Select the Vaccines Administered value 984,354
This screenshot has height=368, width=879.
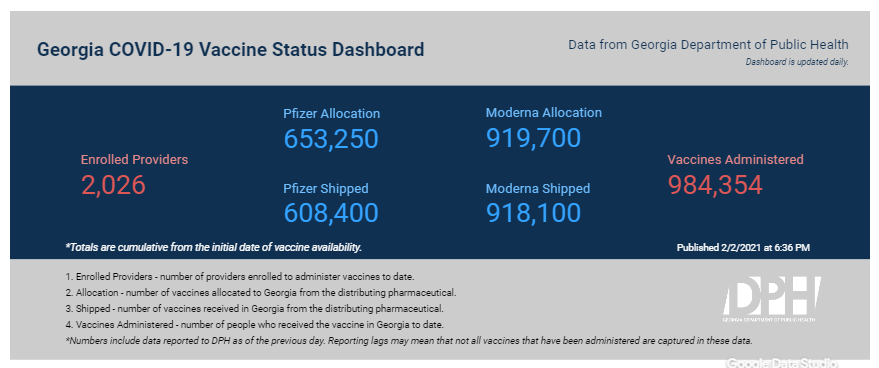click(715, 185)
